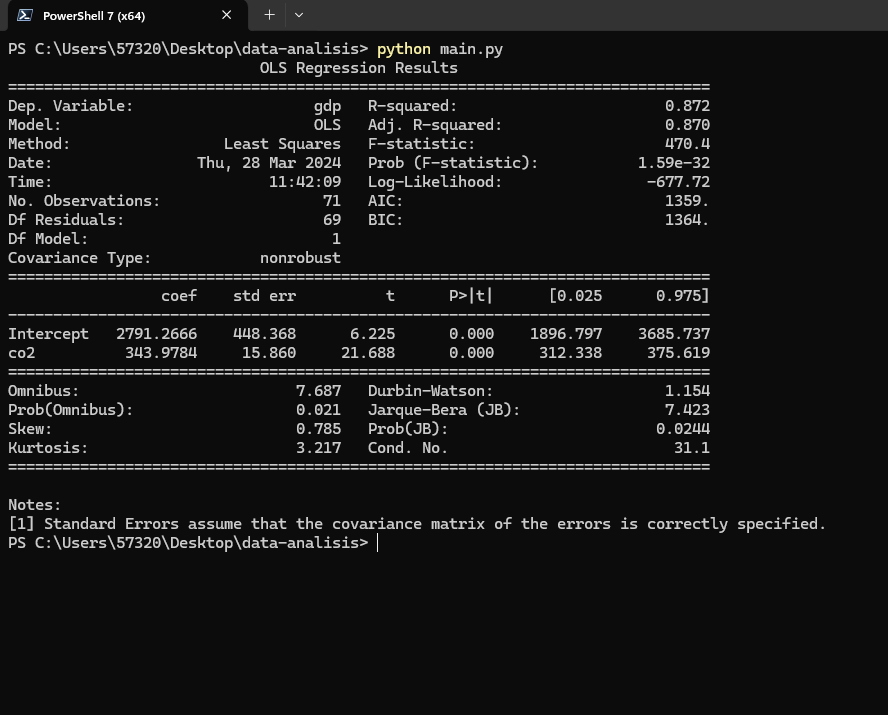Open a new tab with the plus button
Image resolution: width=888 pixels, height=715 pixels.
(x=269, y=15)
